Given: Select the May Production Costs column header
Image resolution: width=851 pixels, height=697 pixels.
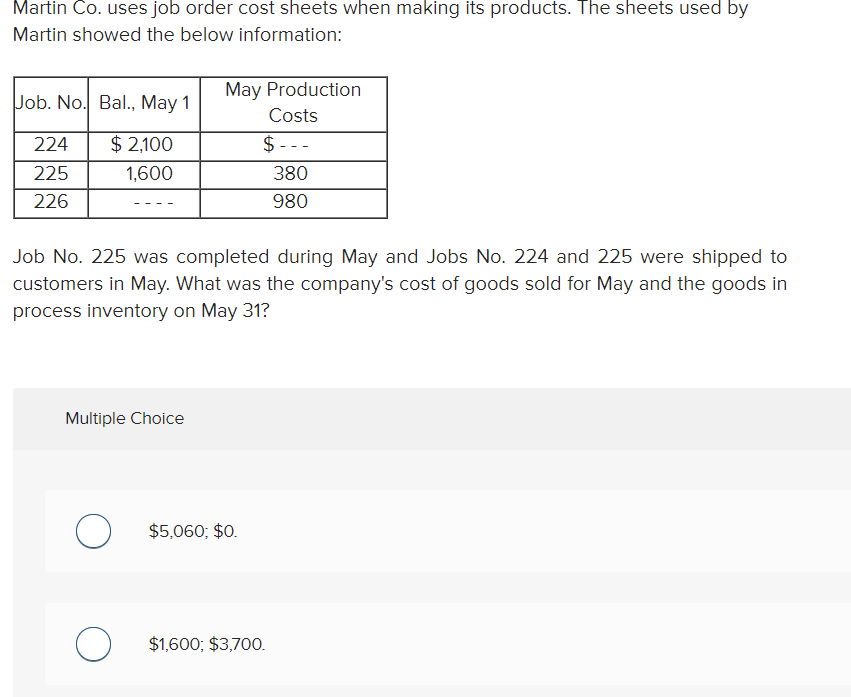Looking at the screenshot, I should point(292,103).
